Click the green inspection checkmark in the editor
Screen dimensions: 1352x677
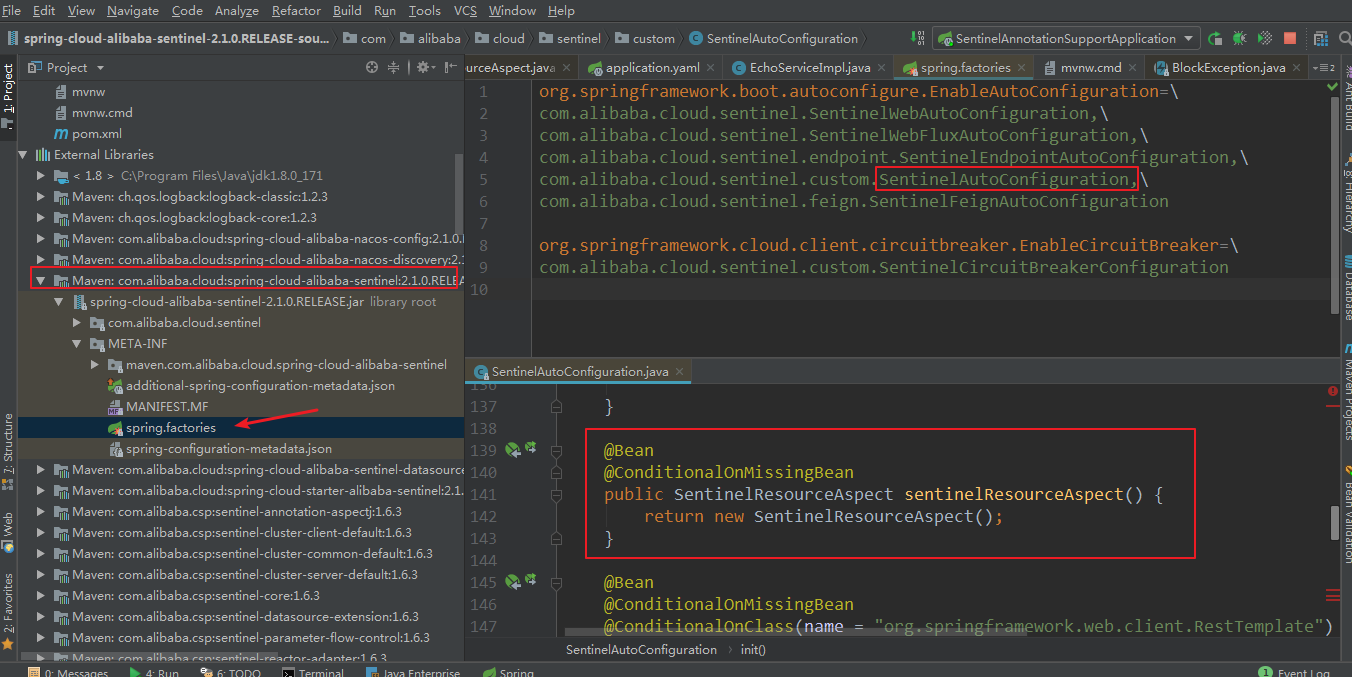(x=1332, y=88)
